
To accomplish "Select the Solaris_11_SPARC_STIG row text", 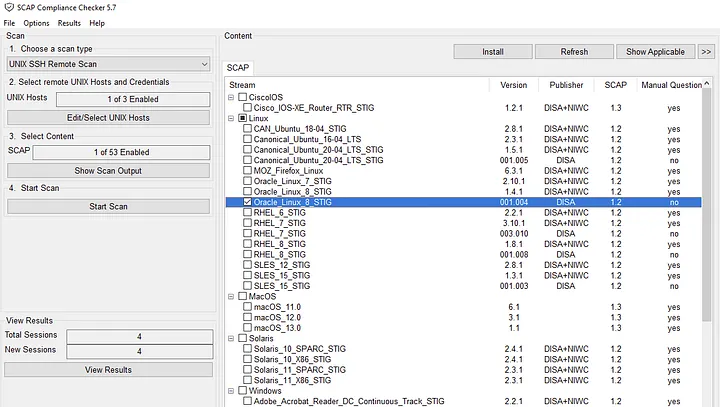I will (x=299, y=370).
